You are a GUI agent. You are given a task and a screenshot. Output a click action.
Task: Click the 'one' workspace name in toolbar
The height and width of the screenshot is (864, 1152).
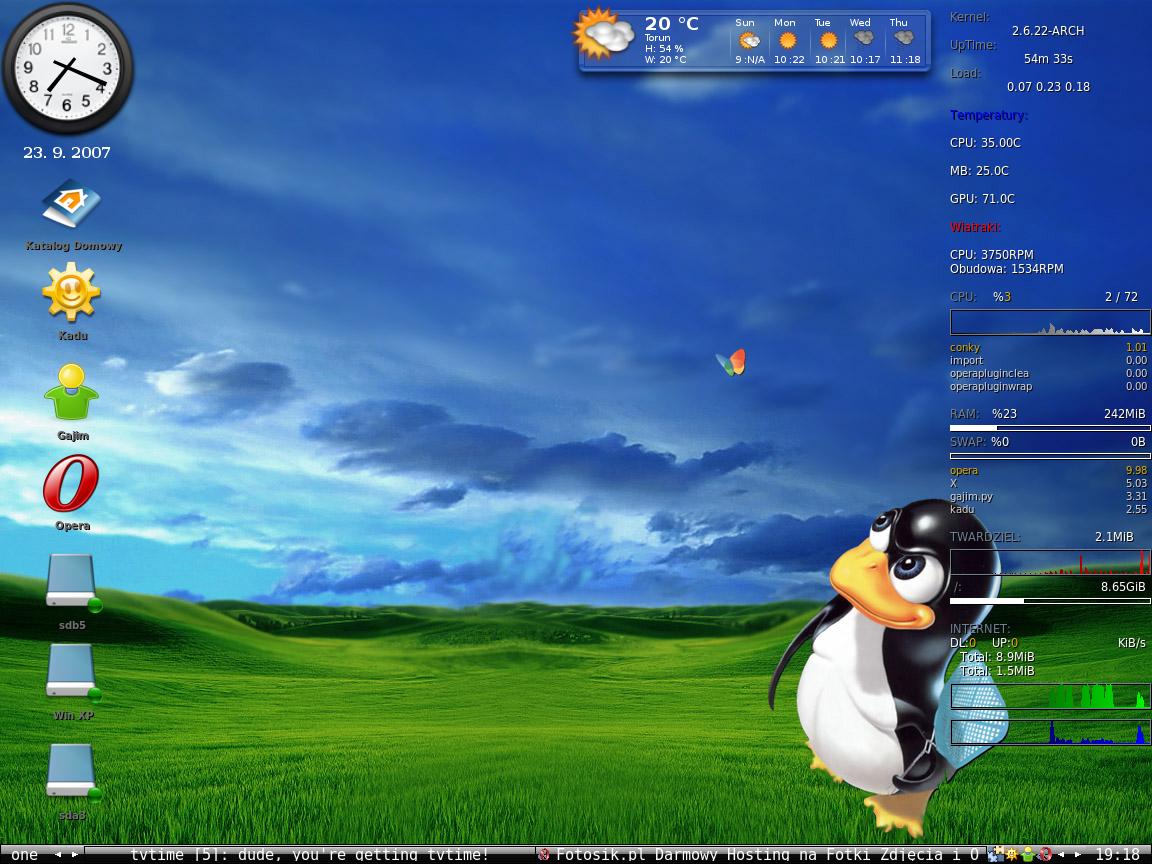[24, 854]
